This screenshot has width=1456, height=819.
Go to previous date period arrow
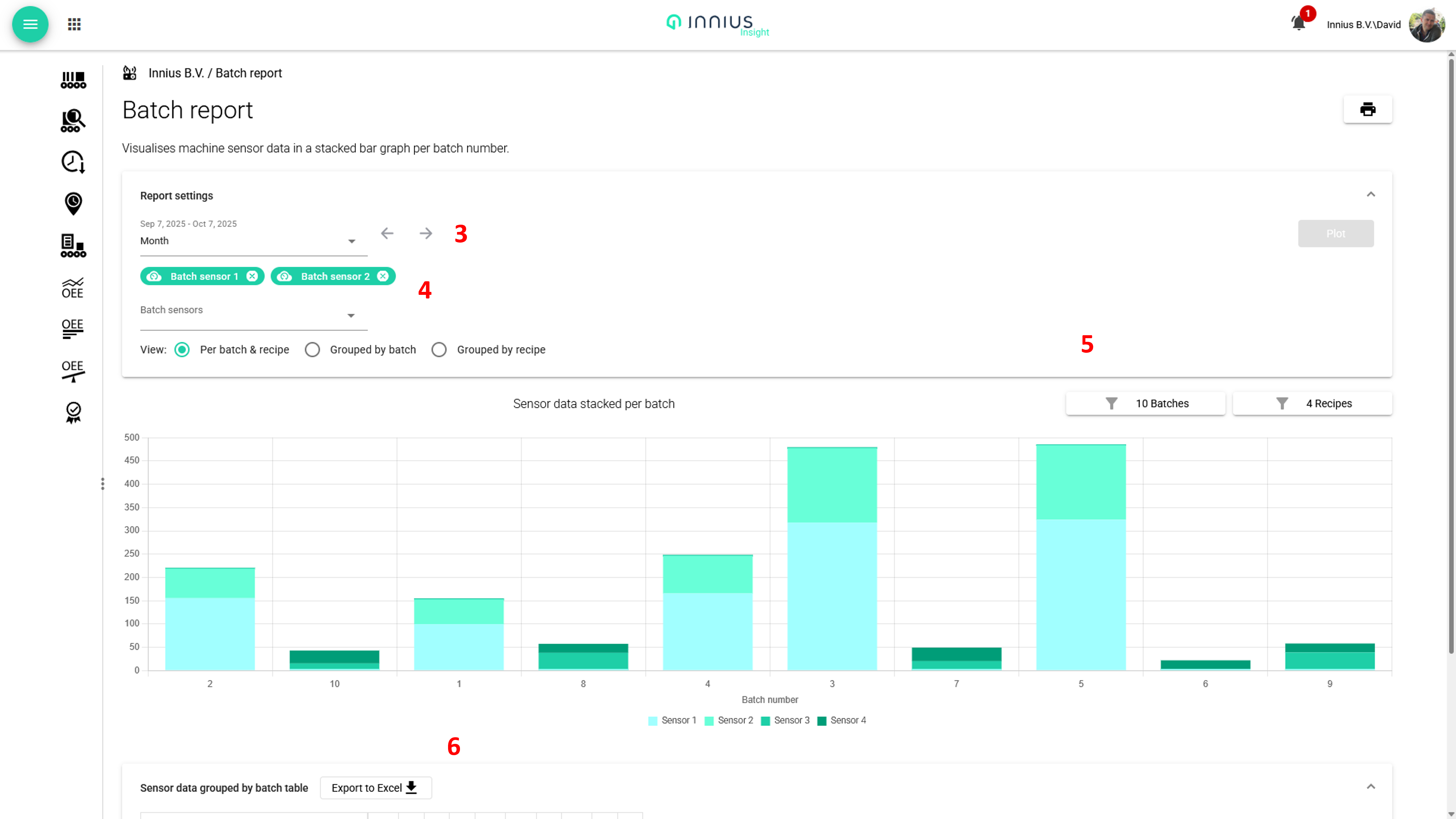(387, 233)
